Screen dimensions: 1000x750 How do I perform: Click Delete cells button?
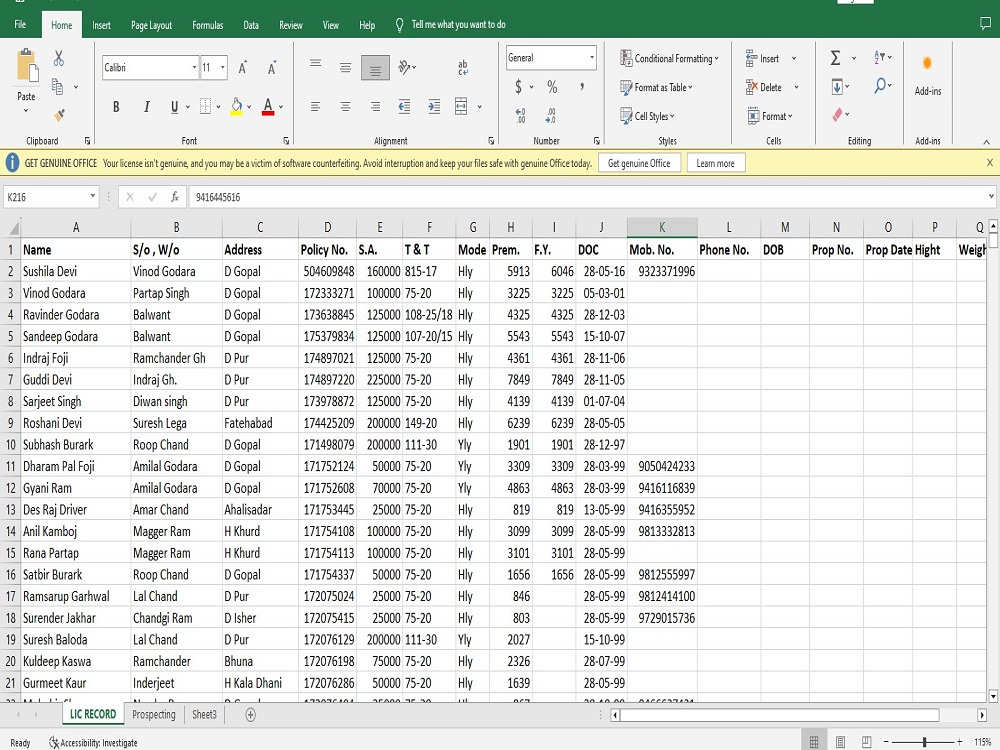763,87
